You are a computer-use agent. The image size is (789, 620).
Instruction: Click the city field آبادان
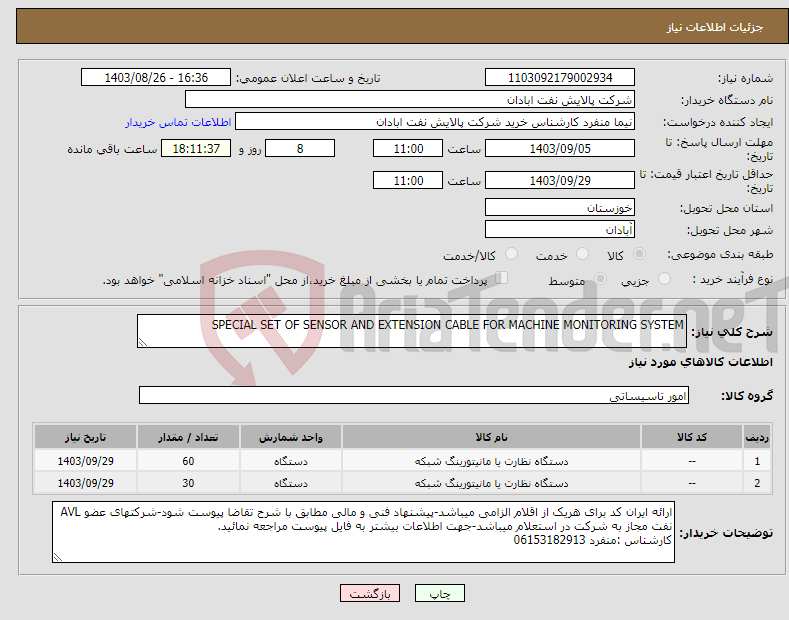click(560, 229)
